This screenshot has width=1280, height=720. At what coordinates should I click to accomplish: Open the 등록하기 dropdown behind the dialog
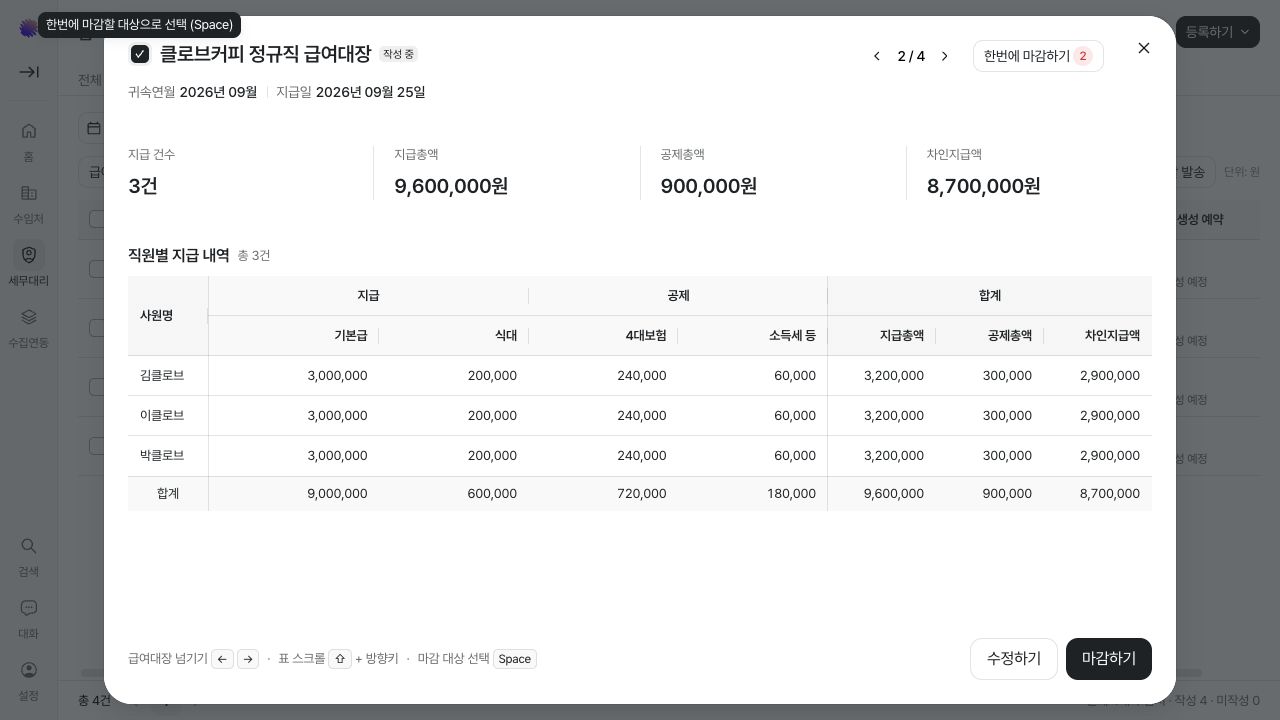[x=1217, y=32]
